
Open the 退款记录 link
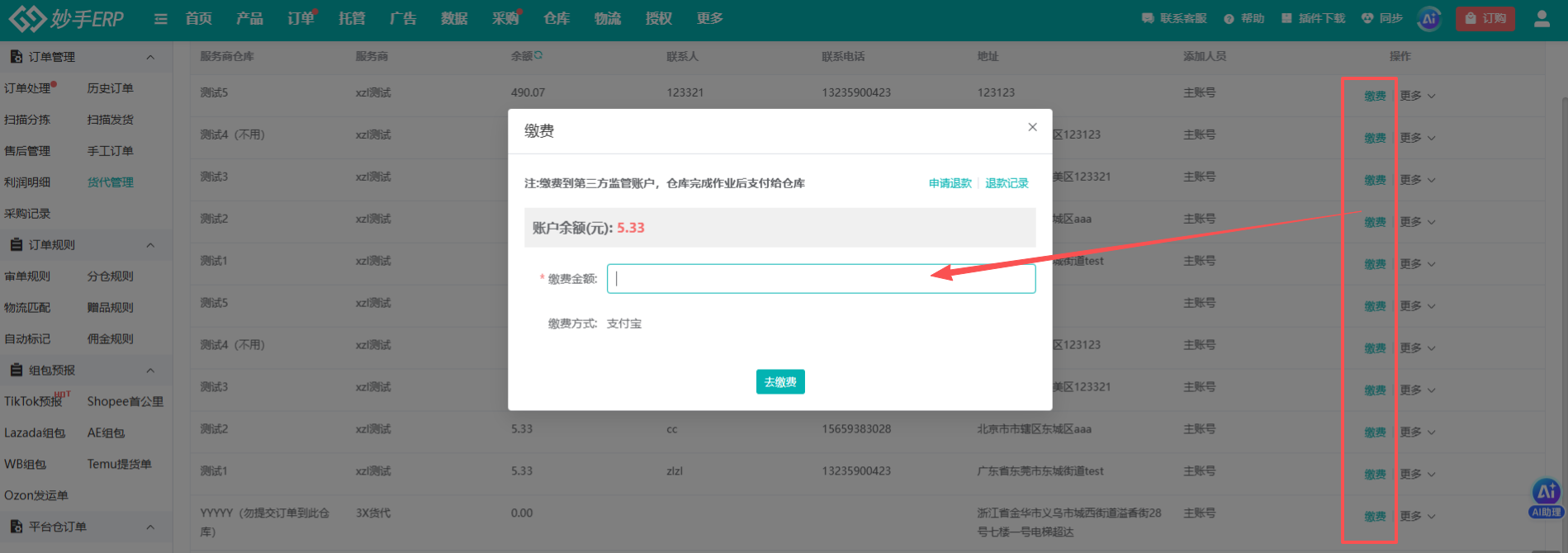1007,183
